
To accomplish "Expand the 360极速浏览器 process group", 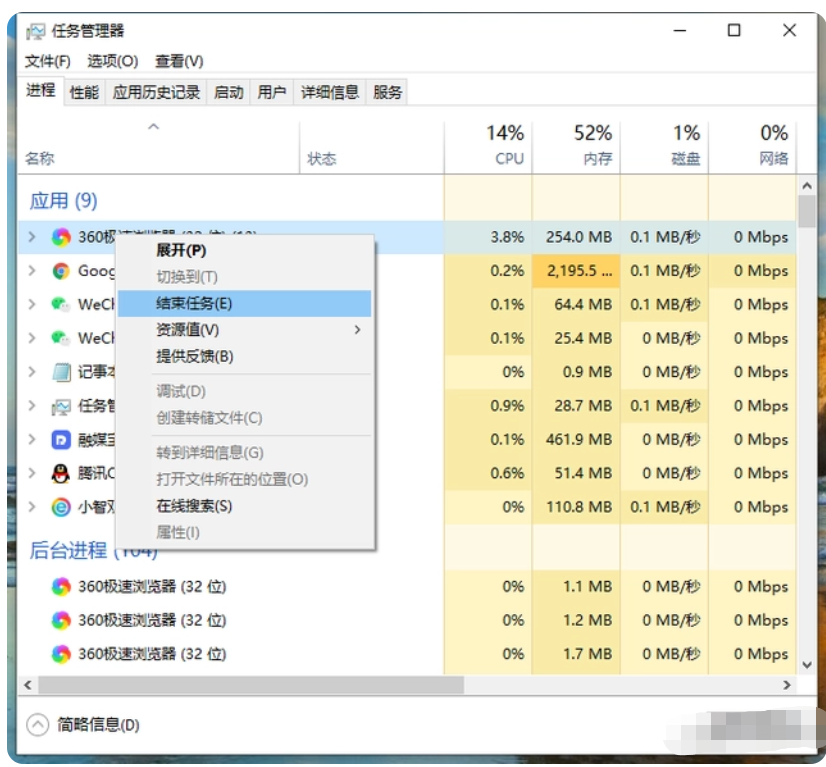I will (x=32, y=237).
